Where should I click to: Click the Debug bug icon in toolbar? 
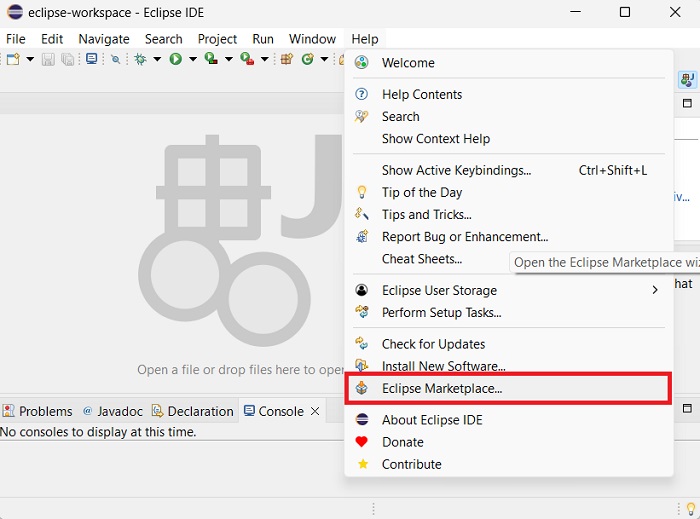(141, 59)
